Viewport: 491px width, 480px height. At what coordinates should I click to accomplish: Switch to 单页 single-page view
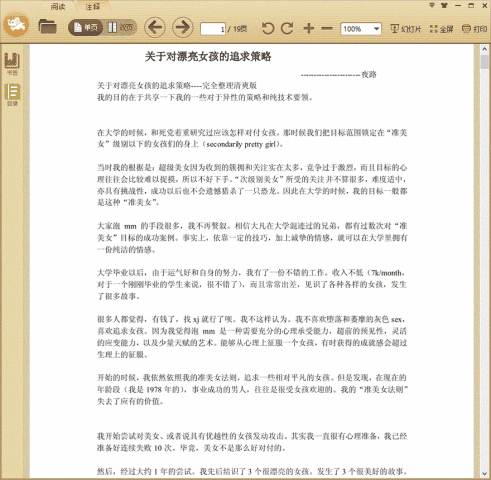click(x=85, y=27)
